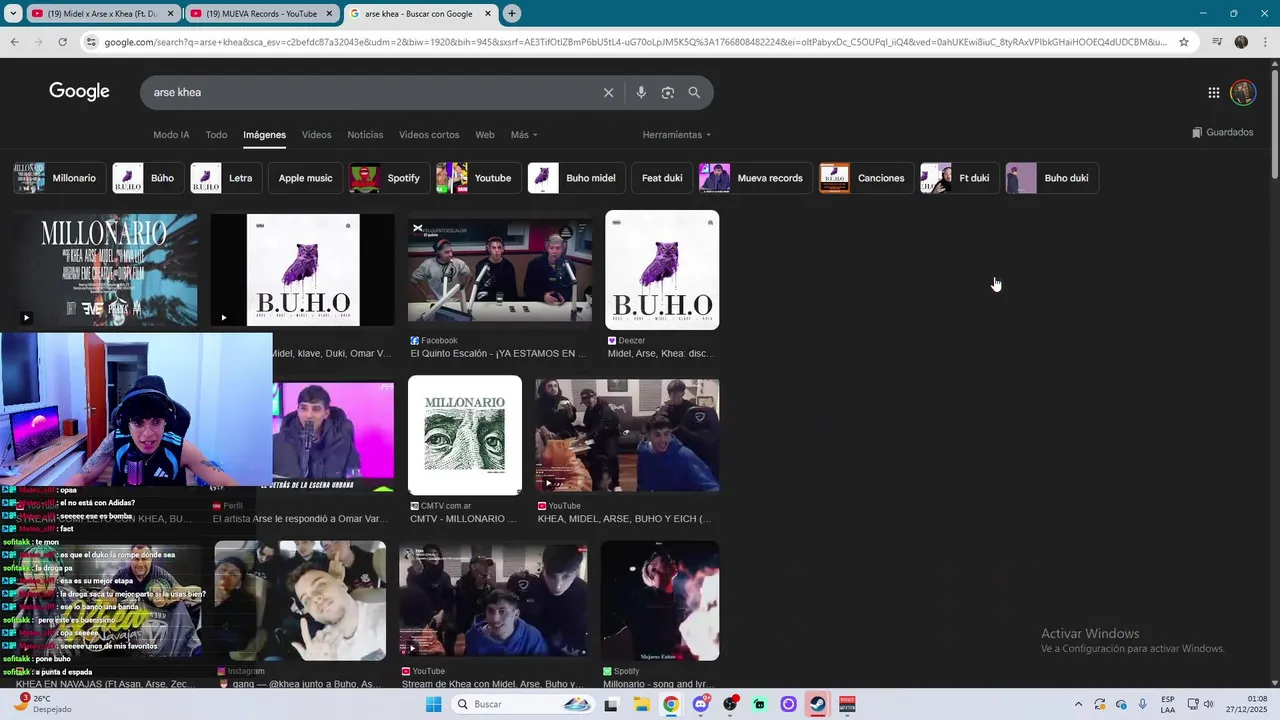Filter by Millonario chip
The width and height of the screenshot is (1280, 720).
pos(58,178)
